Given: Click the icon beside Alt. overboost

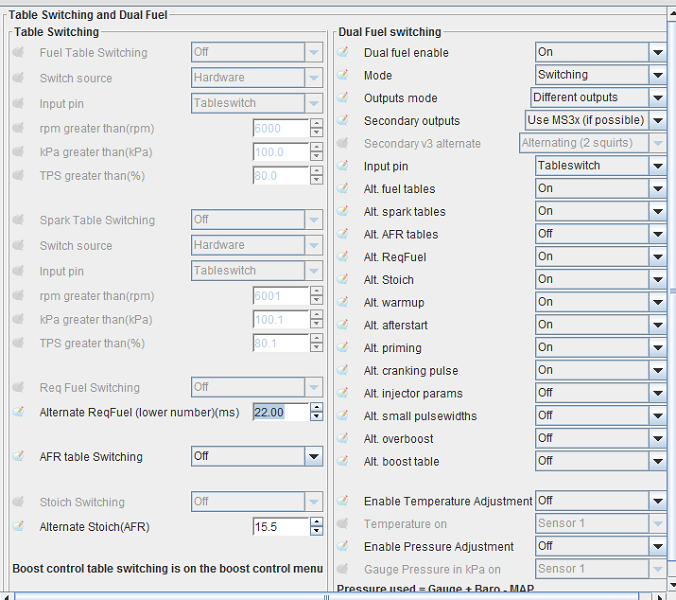Looking at the screenshot, I should tap(343, 439).
